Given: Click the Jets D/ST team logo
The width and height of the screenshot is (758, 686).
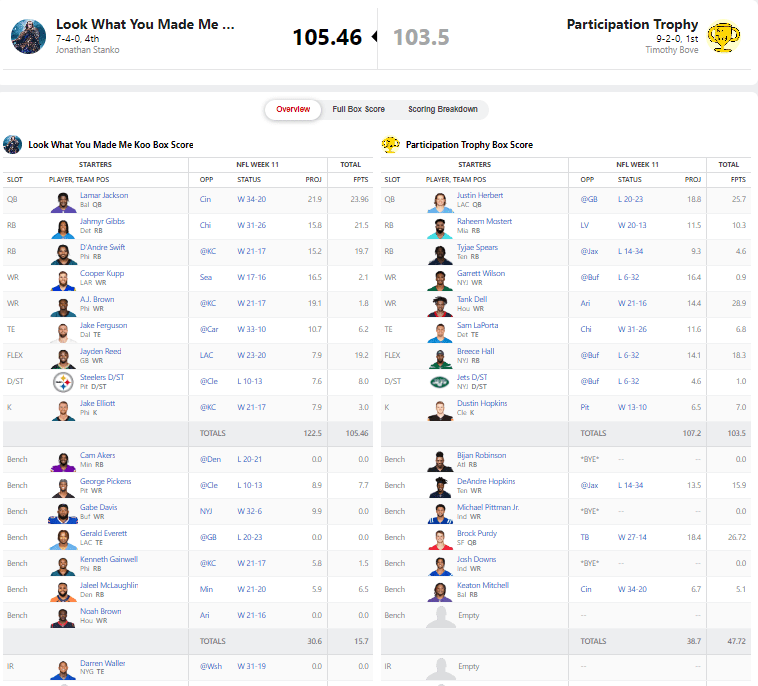Looking at the screenshot, I should click(441, 383).
